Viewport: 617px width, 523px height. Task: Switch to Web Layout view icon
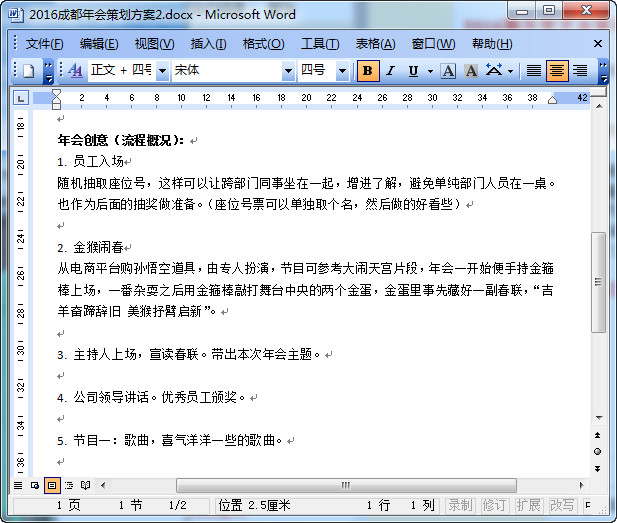pyautogui.click(x=35, y=485)
